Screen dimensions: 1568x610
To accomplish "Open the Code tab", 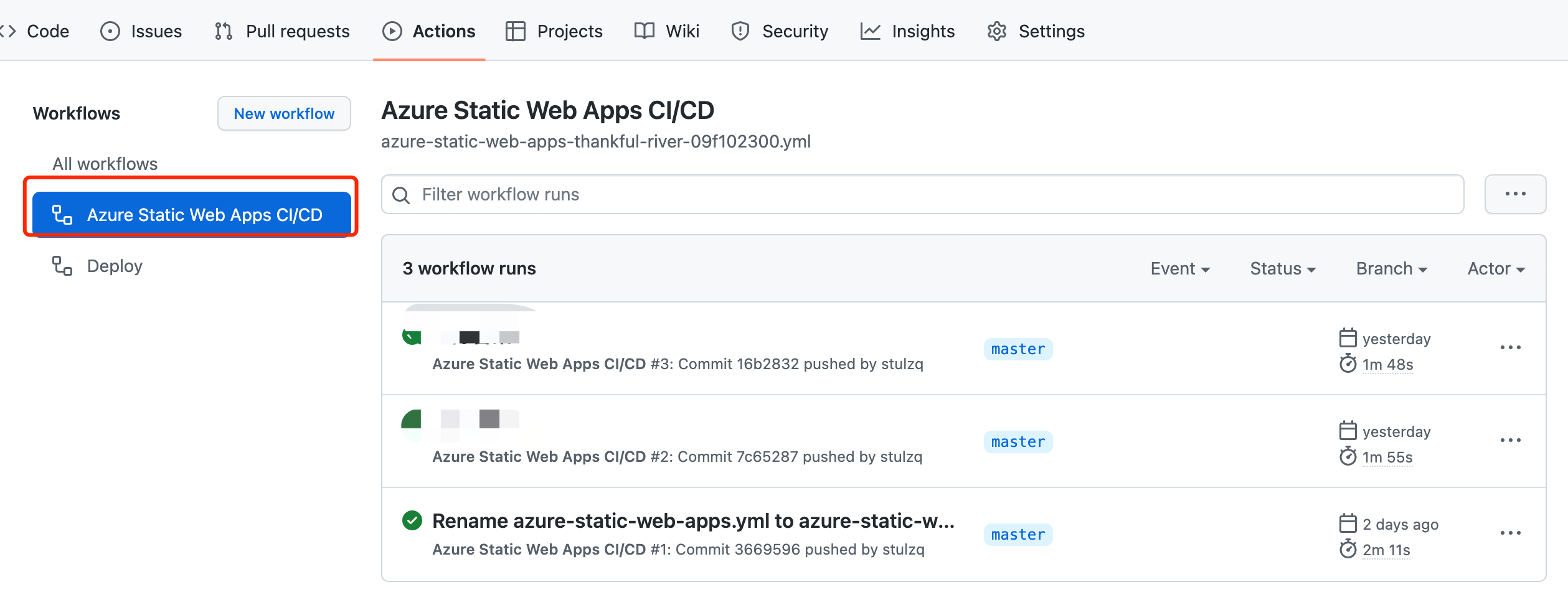I will click(x=35, y=31).
